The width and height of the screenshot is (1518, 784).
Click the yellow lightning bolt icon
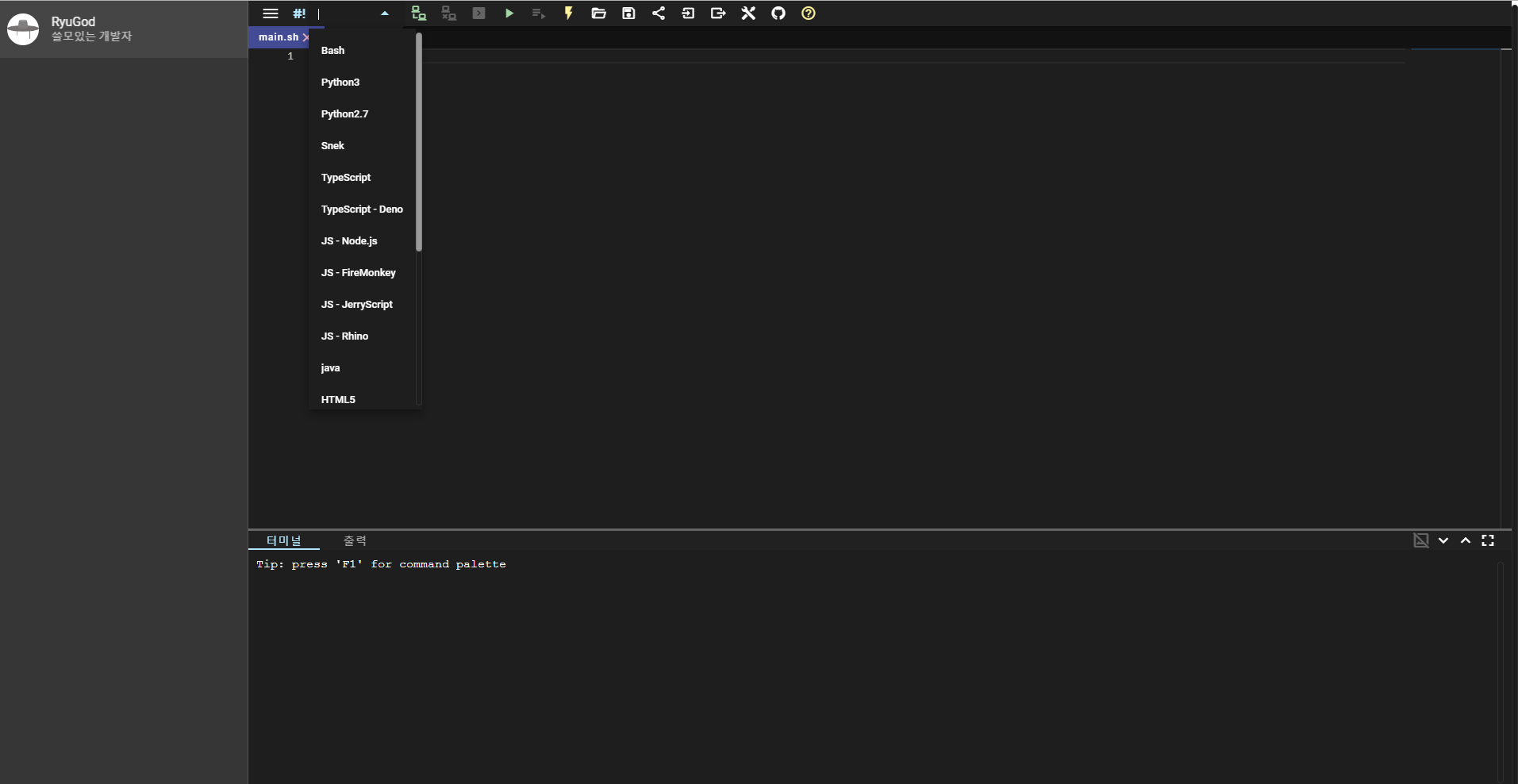568,13
